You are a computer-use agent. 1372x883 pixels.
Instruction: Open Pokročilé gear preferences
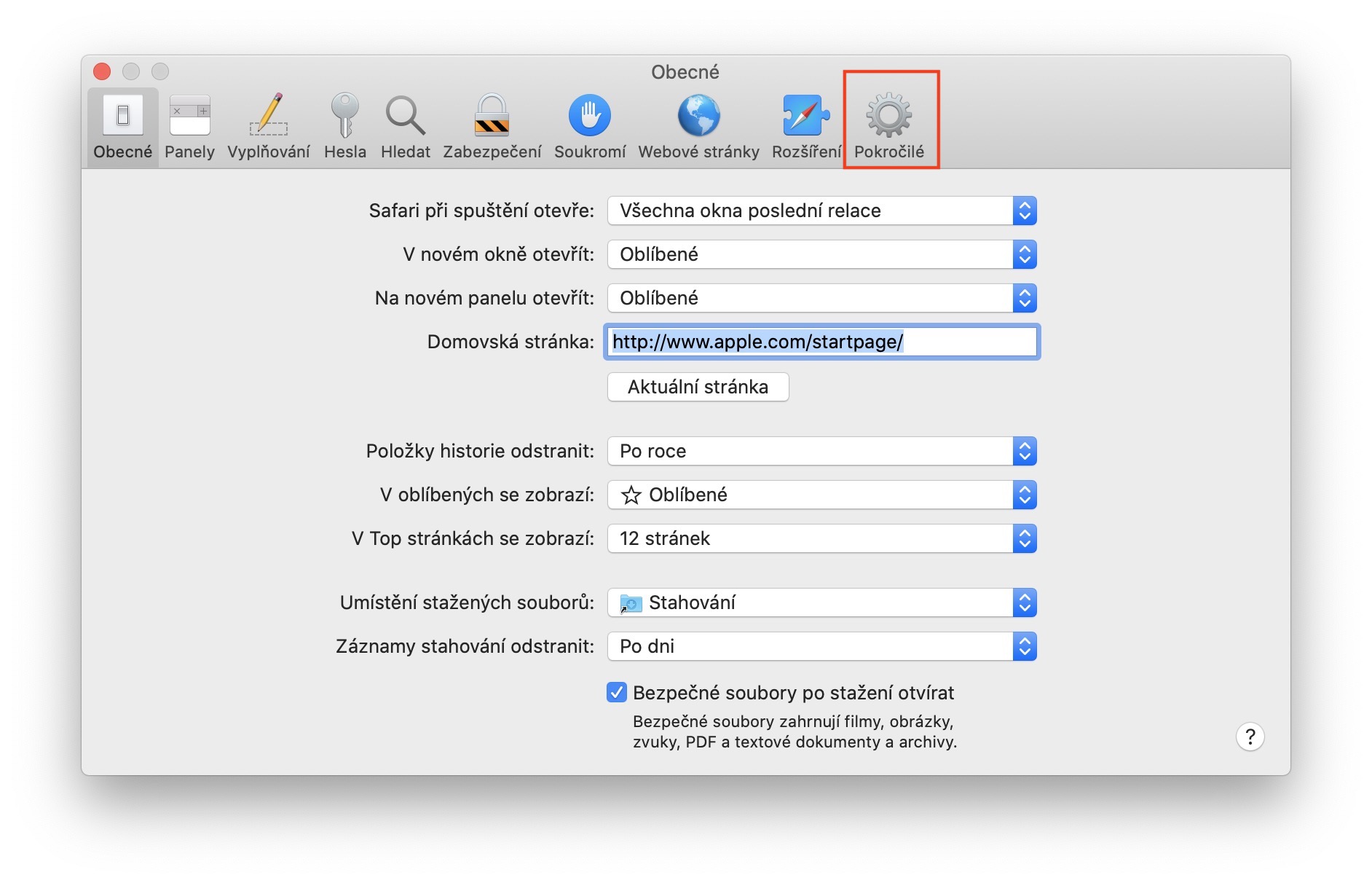click(x=889, y=125)
